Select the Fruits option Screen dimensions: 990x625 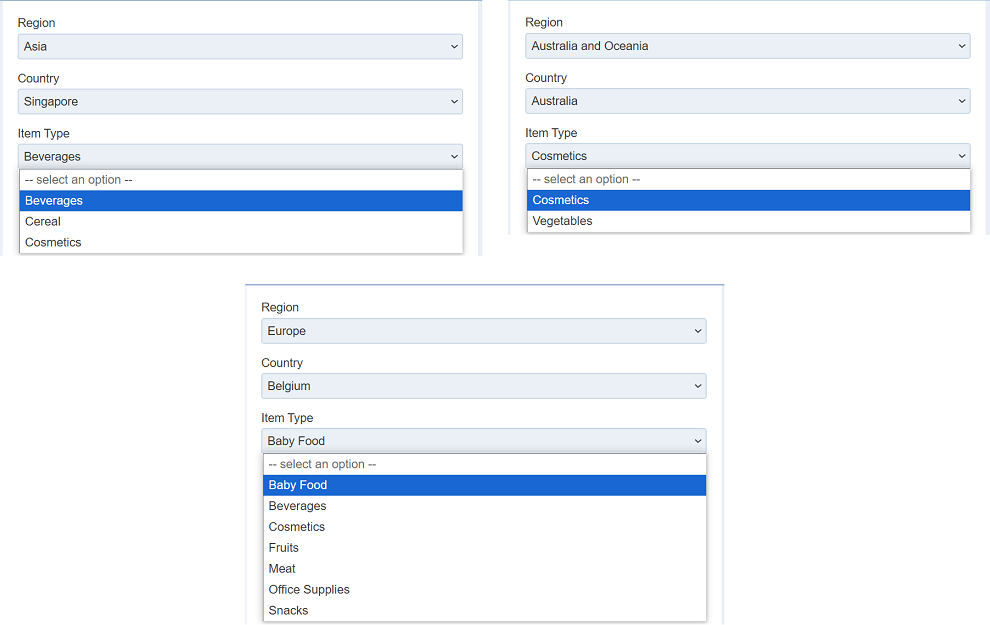point(284,548)
